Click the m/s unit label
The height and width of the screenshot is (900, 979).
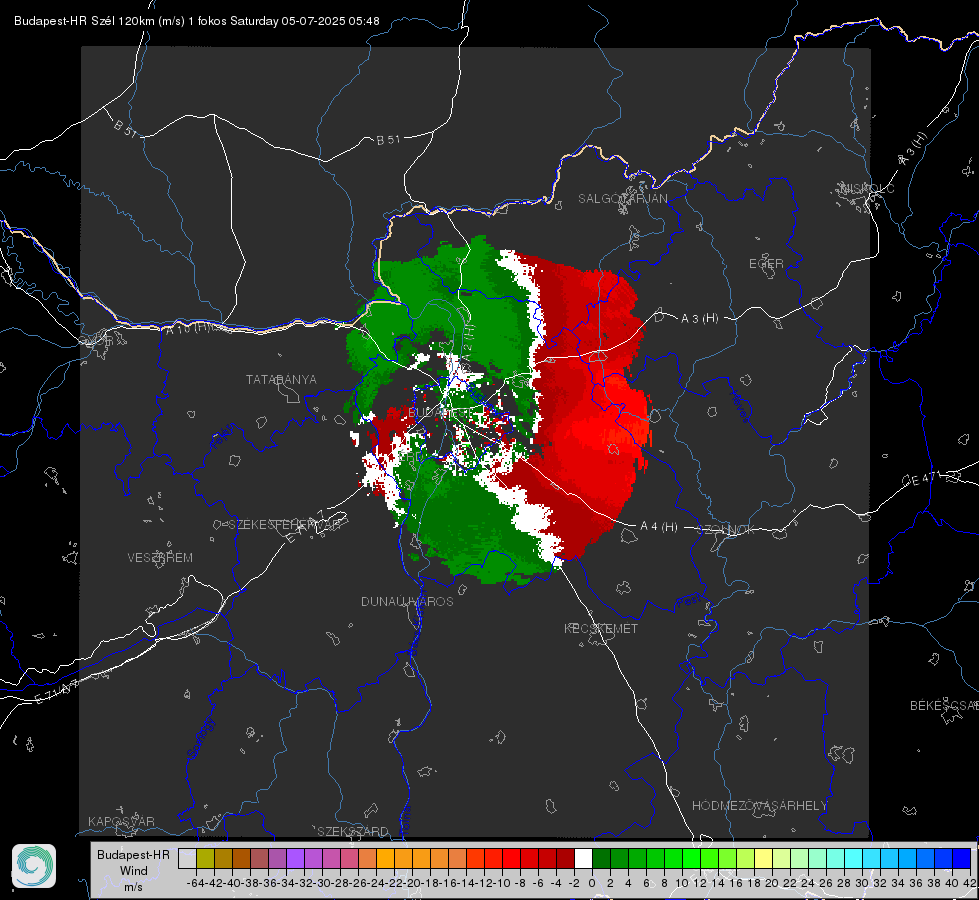coord(133,886)
